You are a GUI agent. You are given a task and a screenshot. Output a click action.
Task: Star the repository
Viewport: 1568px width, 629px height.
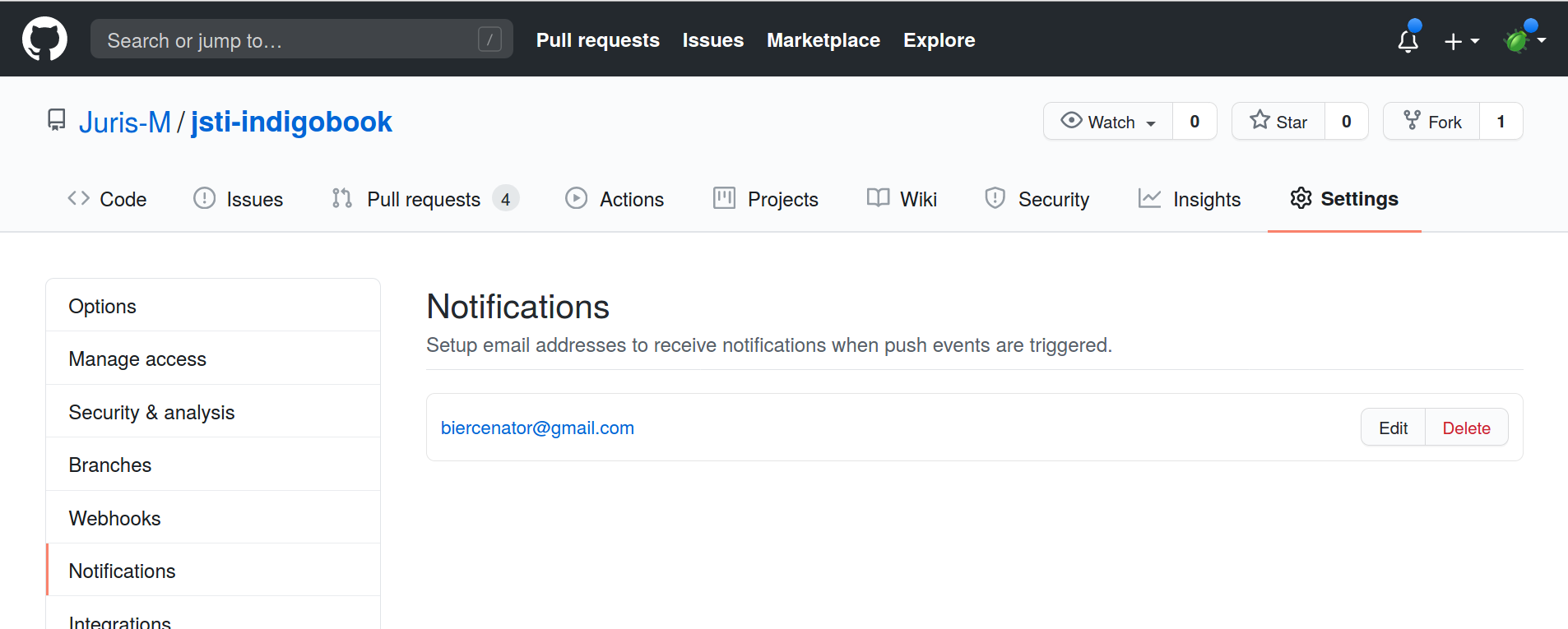coord(1278,122)
